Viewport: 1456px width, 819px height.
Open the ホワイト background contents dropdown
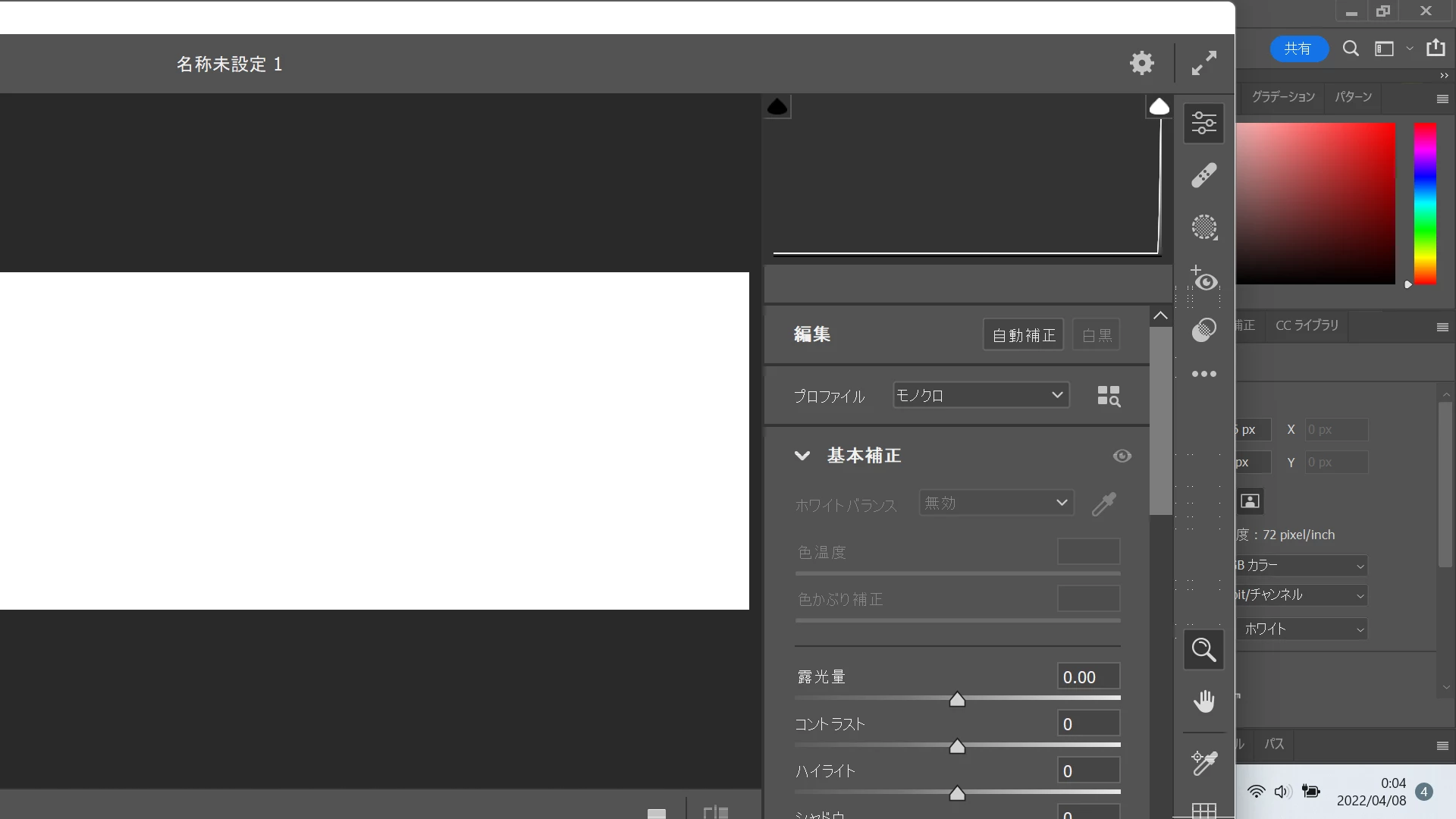pyautogui.click(x=1303, y=629)
